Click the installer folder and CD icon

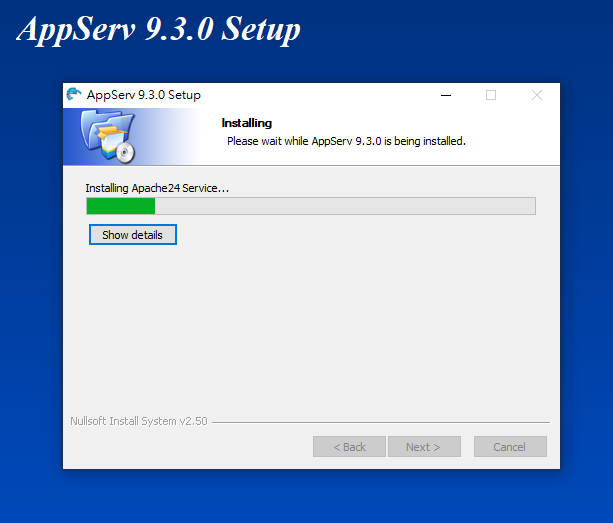[108, 136]
